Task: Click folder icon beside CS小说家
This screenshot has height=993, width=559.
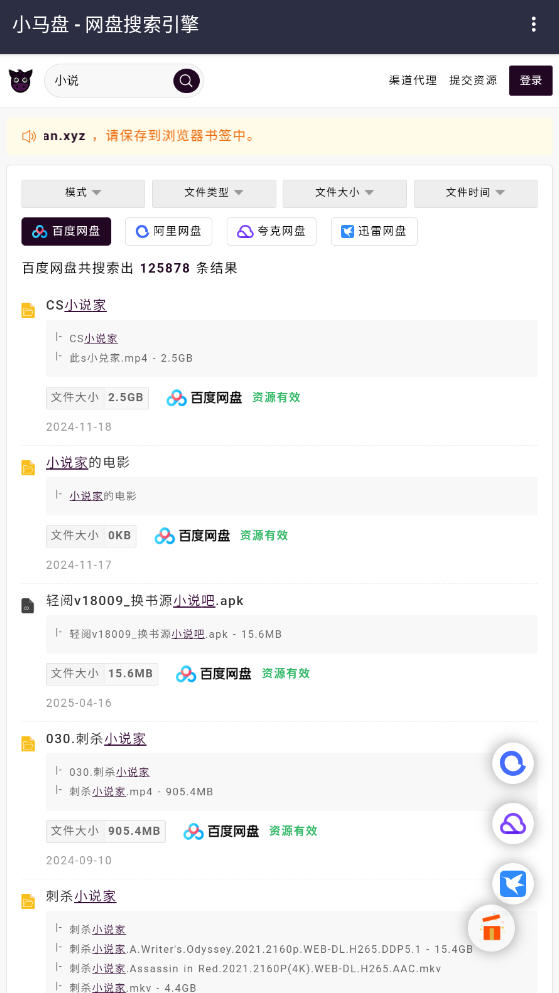Action: 28,310
